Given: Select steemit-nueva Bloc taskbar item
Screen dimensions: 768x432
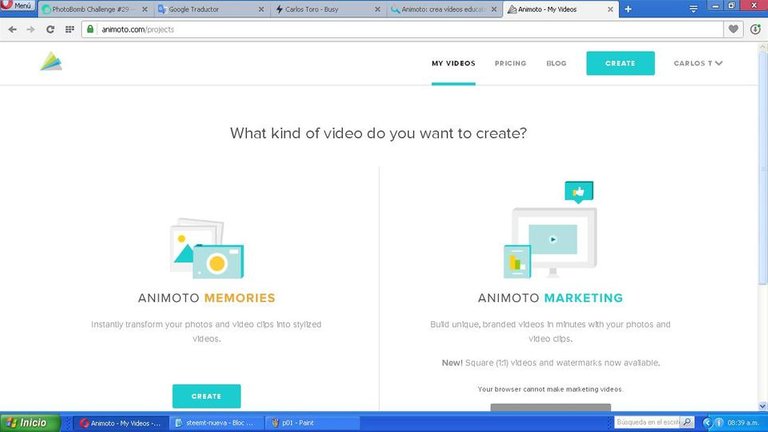Looking at the screenshot, I should [x=216, y=423].
